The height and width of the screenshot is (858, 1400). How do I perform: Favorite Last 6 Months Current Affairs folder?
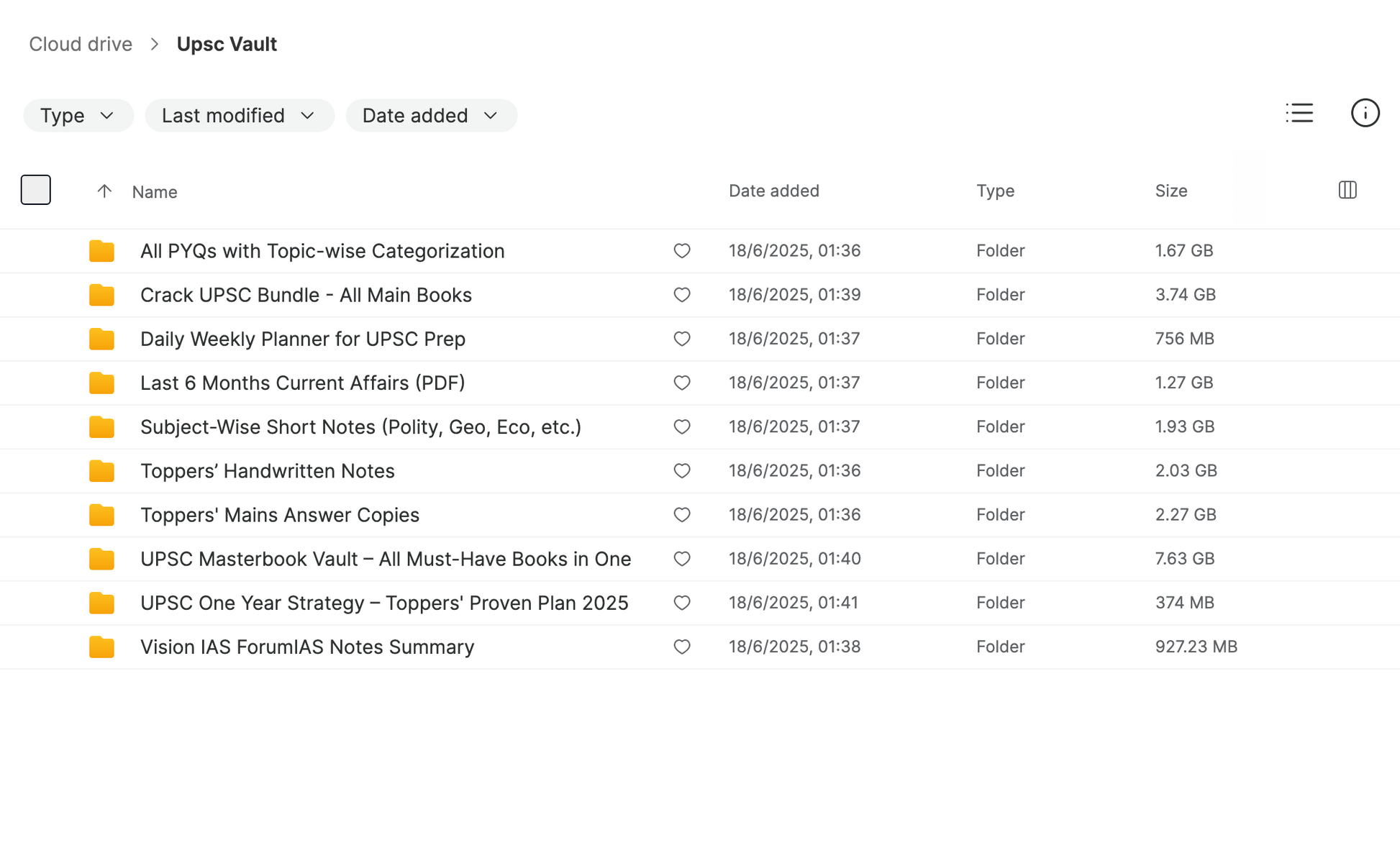tap(682, 383)
